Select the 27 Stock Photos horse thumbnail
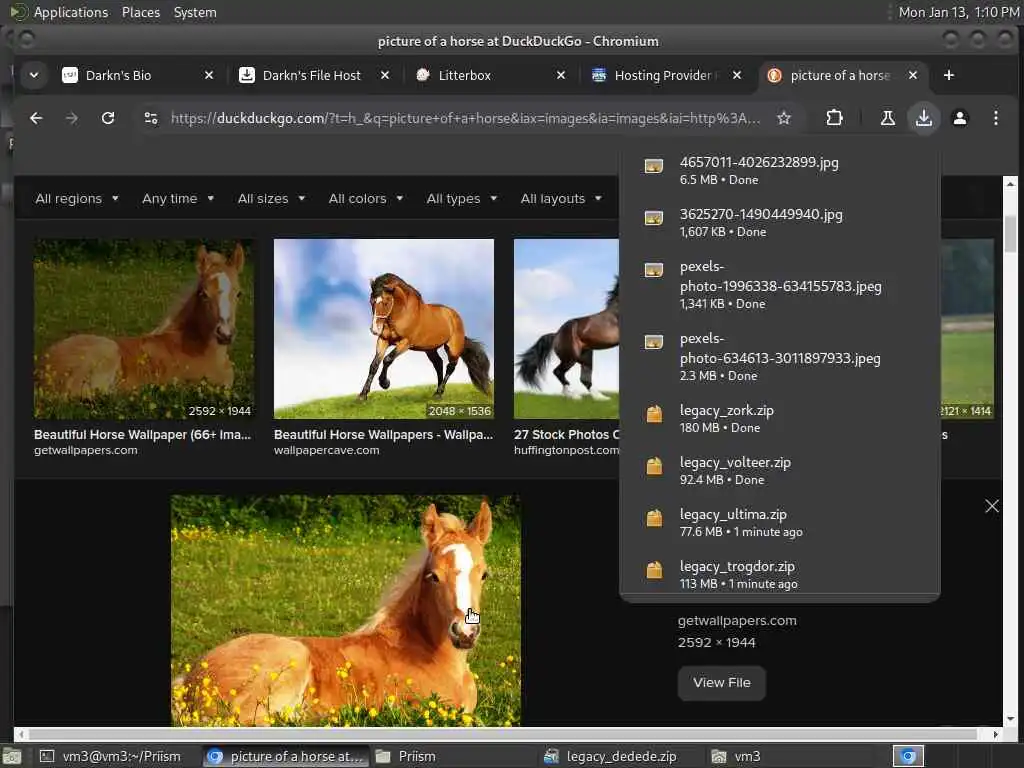This screenshot has width=1024, height=768. (566, 328)
